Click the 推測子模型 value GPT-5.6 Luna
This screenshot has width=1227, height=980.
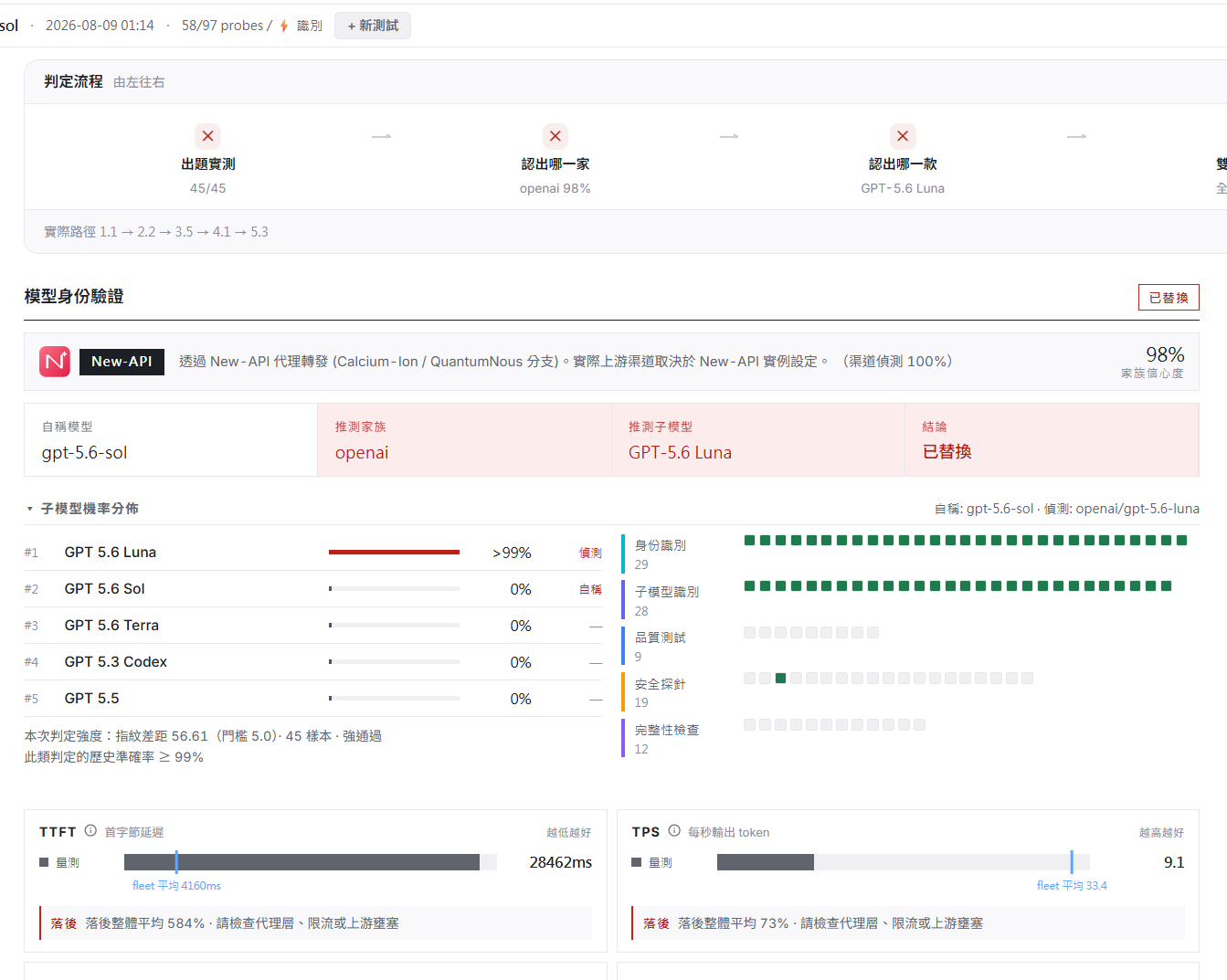pyautogui.click(x=680, y=452)
